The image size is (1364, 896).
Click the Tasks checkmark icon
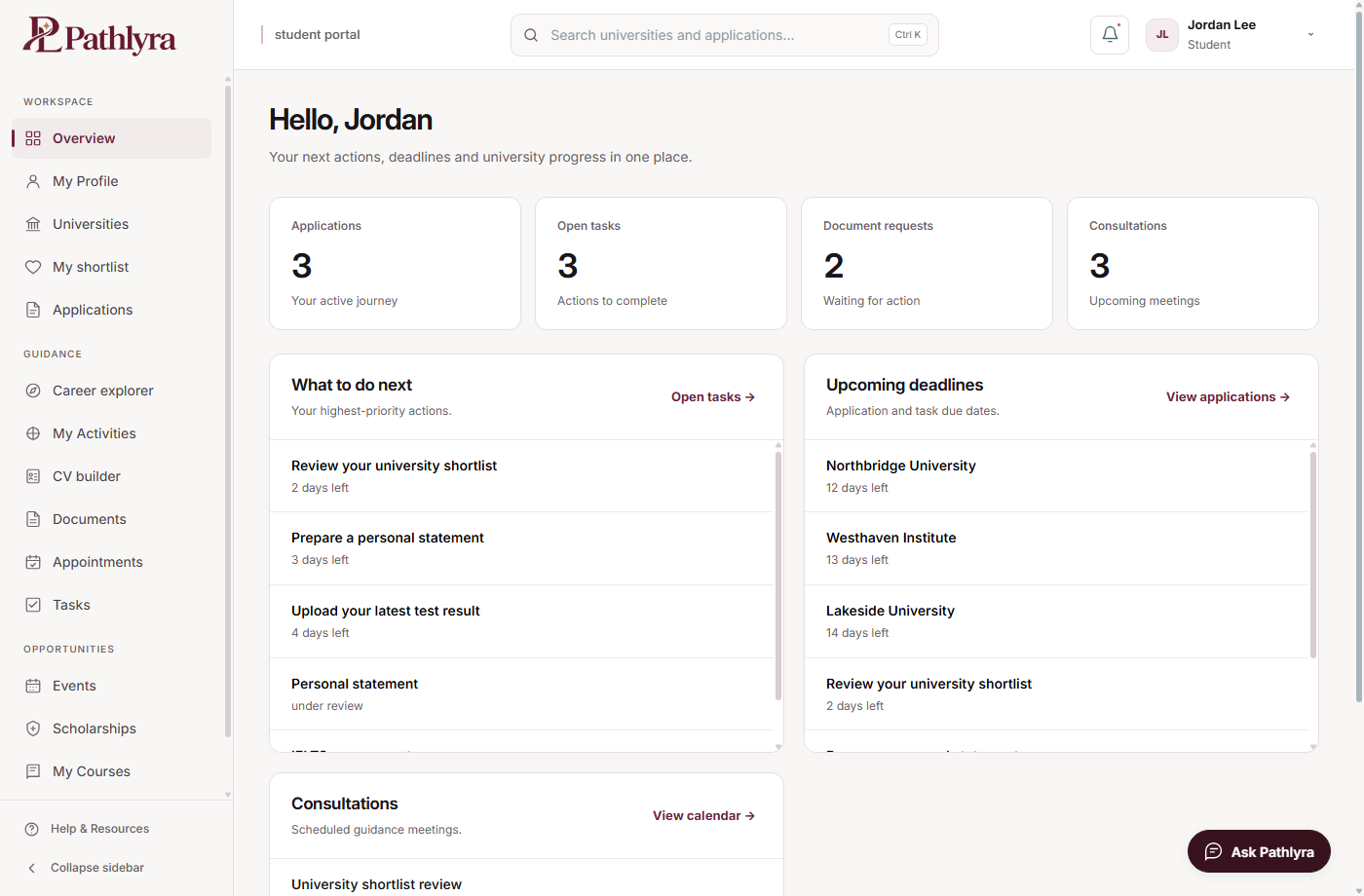(33, 605)
